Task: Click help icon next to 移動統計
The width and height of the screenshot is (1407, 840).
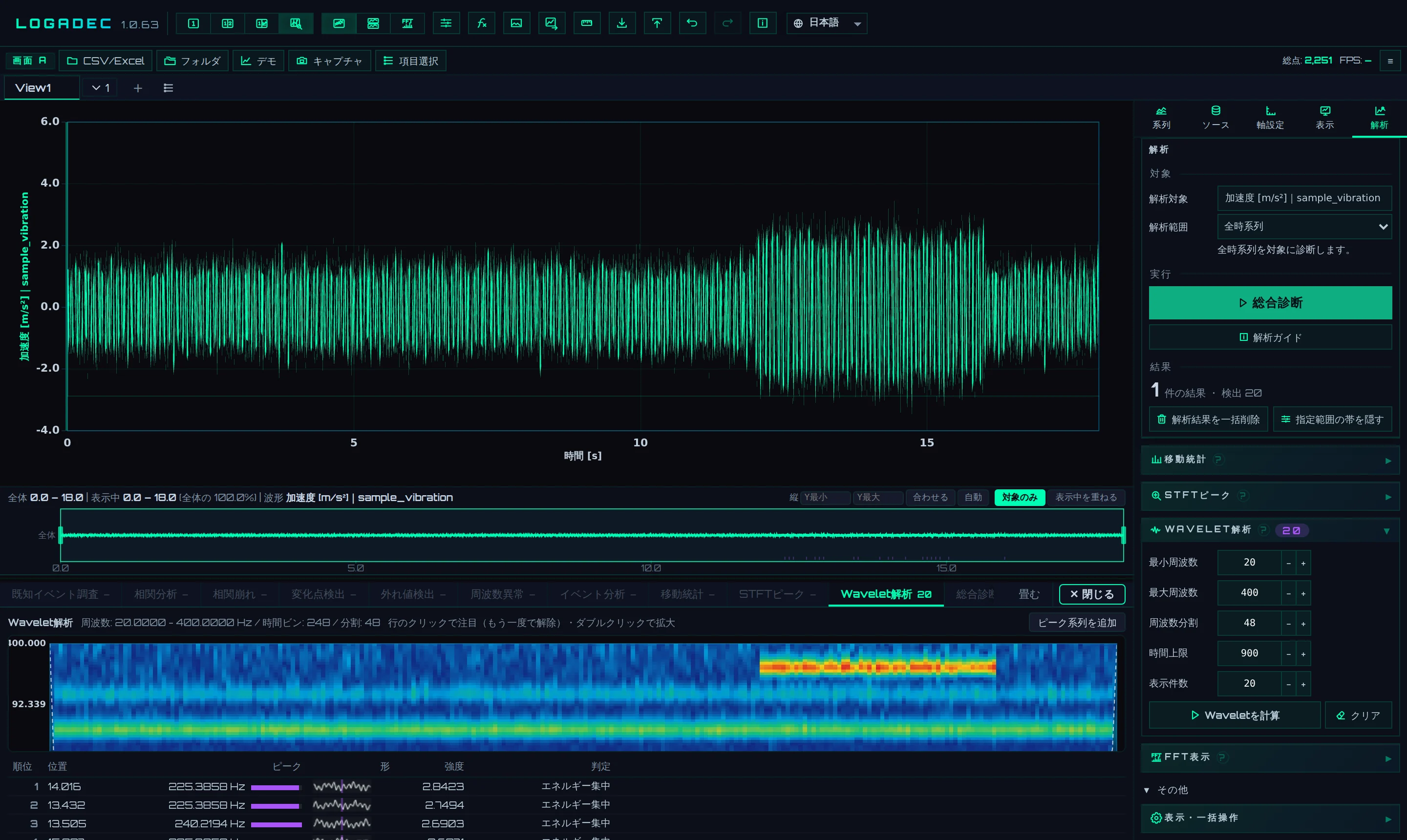Action: coord(1218,460)
